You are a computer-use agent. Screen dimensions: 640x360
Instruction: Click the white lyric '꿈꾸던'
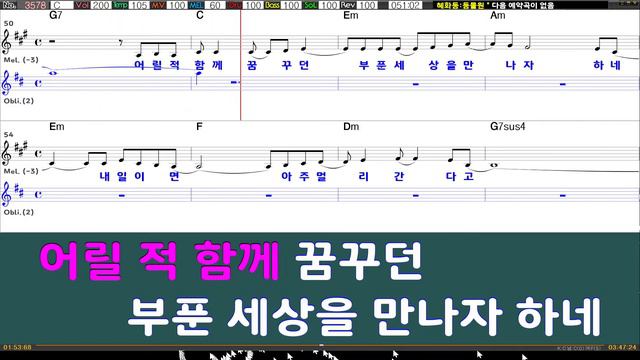[x=359, y=260]
